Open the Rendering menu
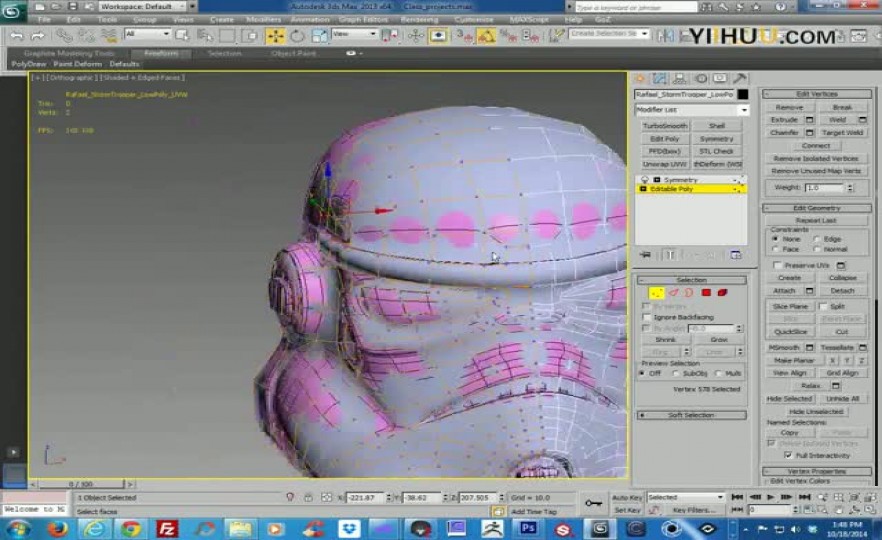 pos(419,20)
